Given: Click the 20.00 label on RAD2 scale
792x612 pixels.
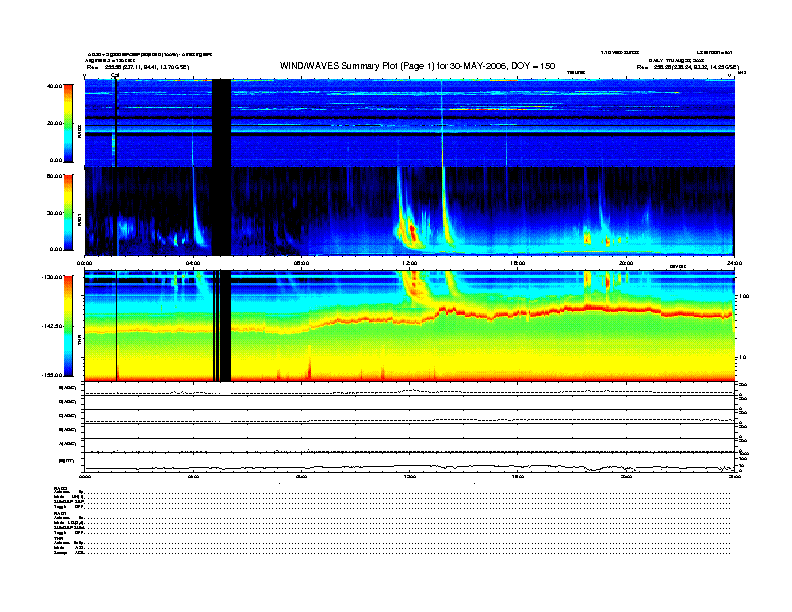Looking at the screenshot, I should coord(54,123).
